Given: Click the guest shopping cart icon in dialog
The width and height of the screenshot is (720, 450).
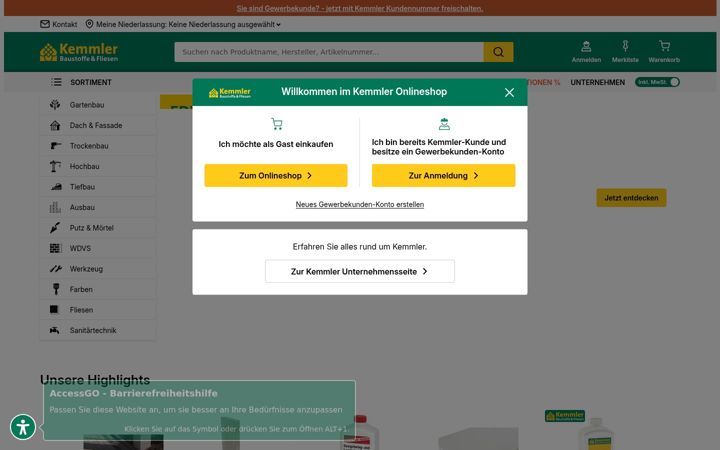Looking at the screenshot, I should (276, 124).
